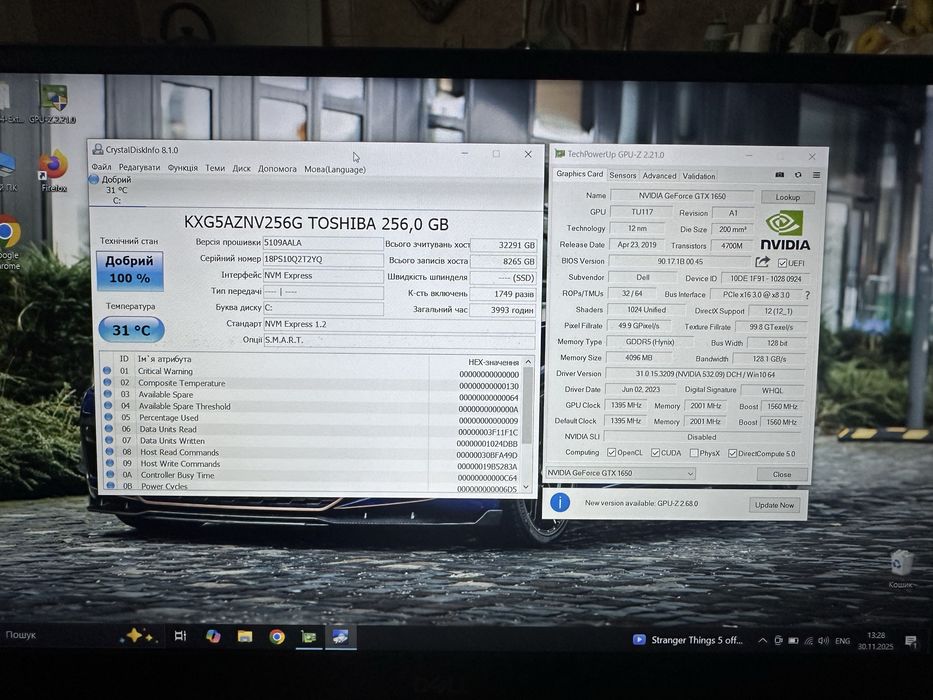Open the Редагувати menu
Screen dimensions: 933x700
pyautogui.click(x=139, y=168)
